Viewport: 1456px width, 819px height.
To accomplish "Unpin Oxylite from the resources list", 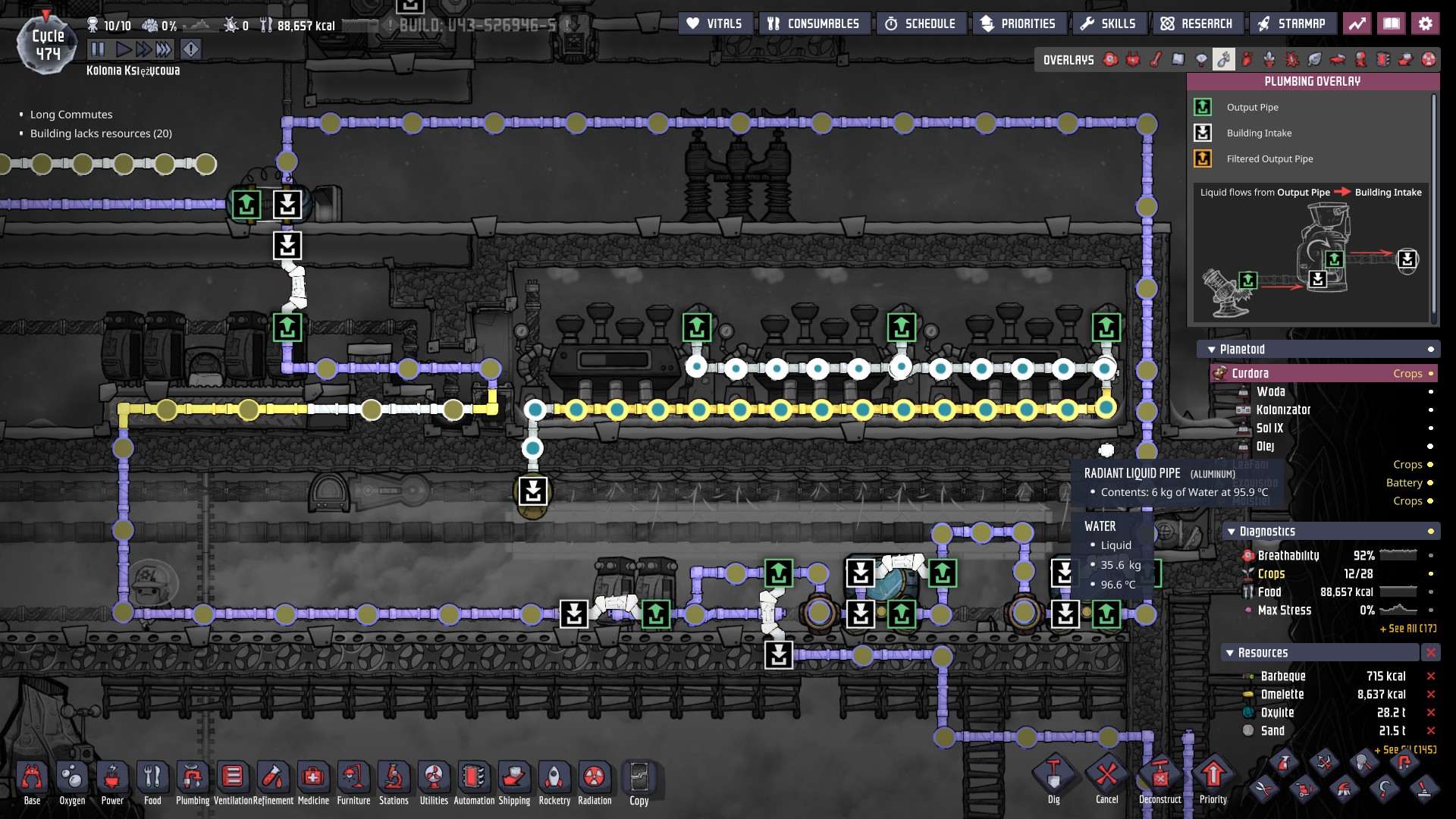I will [x=1430, y=713].
